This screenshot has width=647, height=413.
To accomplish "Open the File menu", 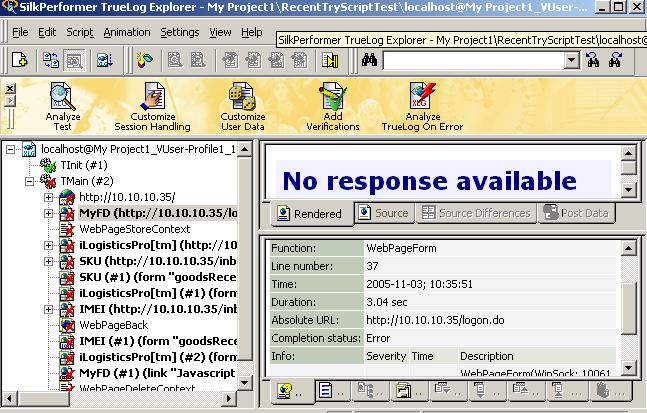I will click(x=20, y=32).
